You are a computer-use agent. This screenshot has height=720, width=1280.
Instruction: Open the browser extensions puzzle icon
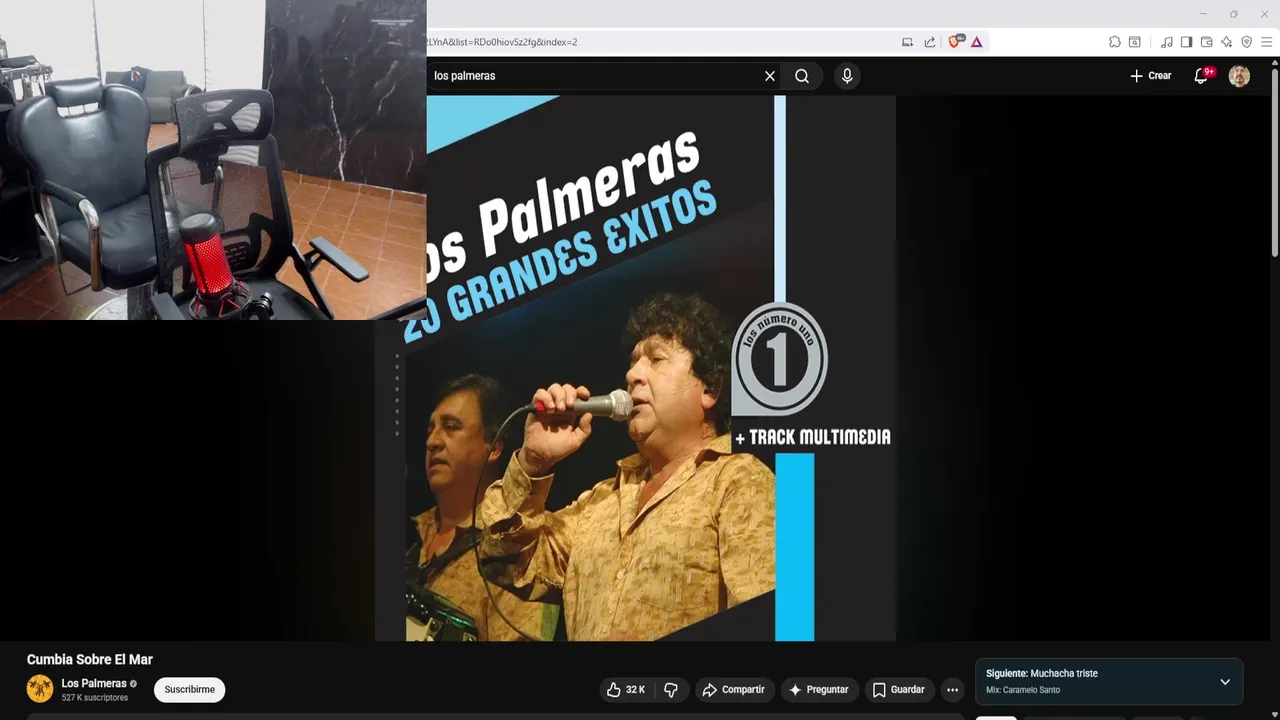click(x=1114, y=42)
